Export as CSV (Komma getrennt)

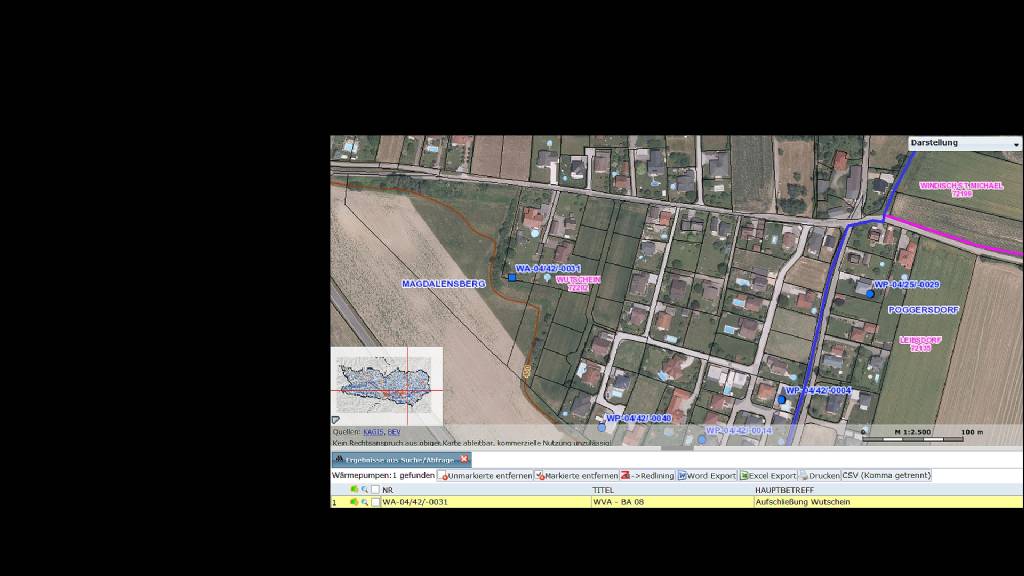pyautogui.click(x=886, y=475)
